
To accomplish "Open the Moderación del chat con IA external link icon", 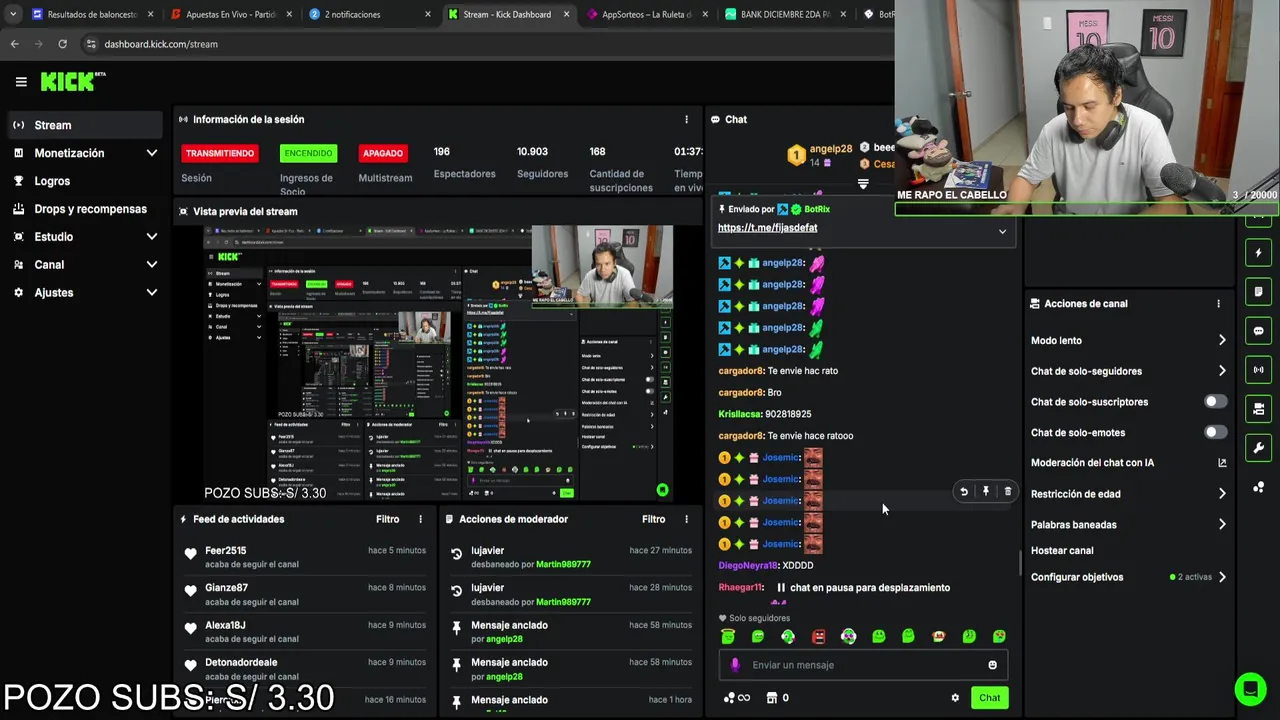I will point(1222,463).
